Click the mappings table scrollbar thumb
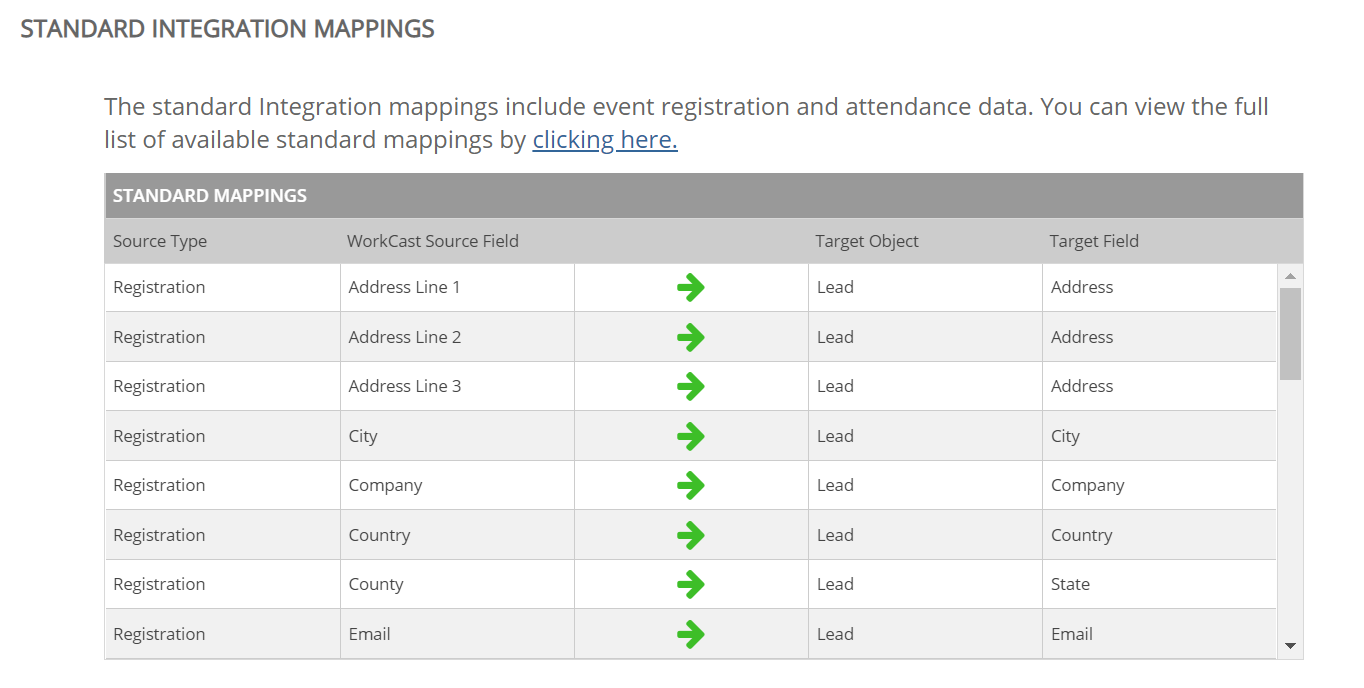This screenshot has width=1364, height=688. (1290, 334)
